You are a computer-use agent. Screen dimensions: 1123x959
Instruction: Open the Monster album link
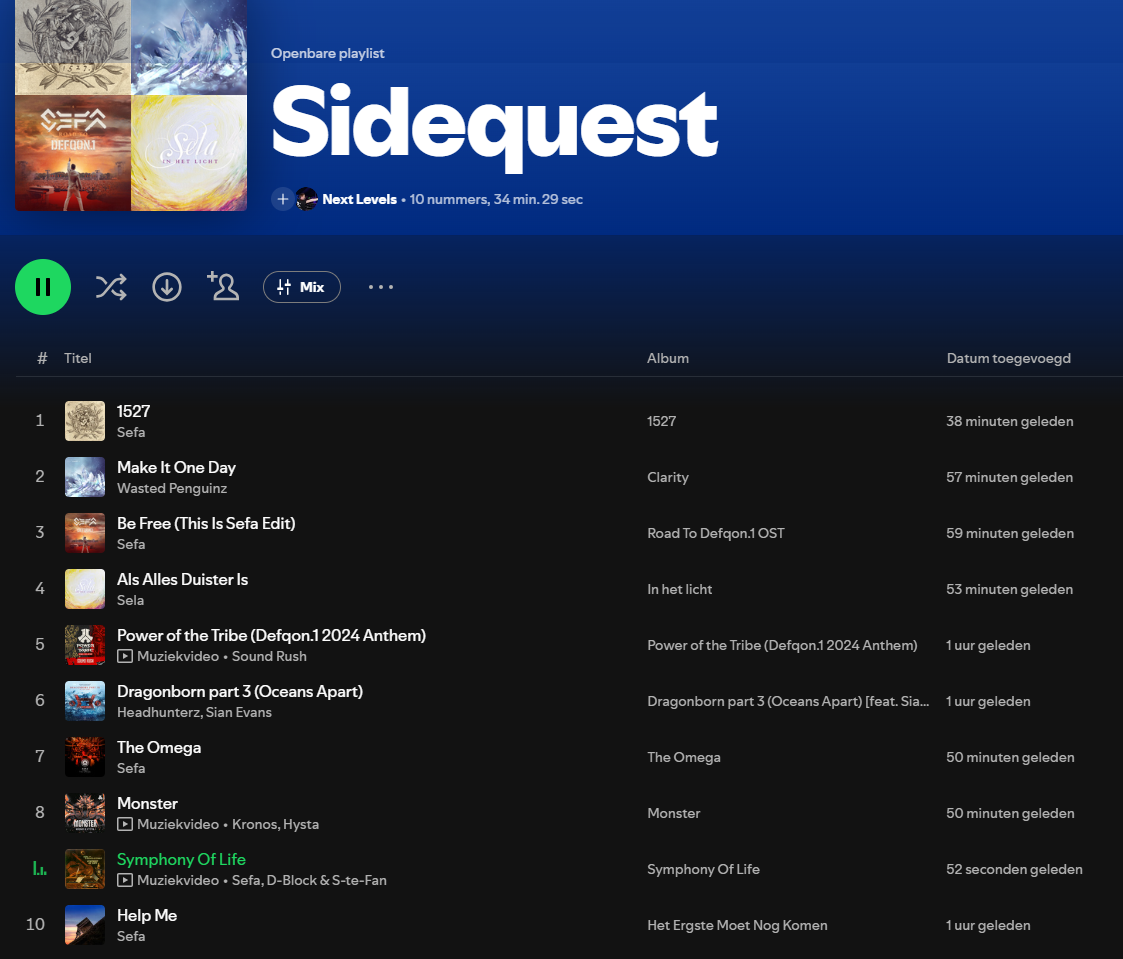pyautogui.click(x=674, y=814)
